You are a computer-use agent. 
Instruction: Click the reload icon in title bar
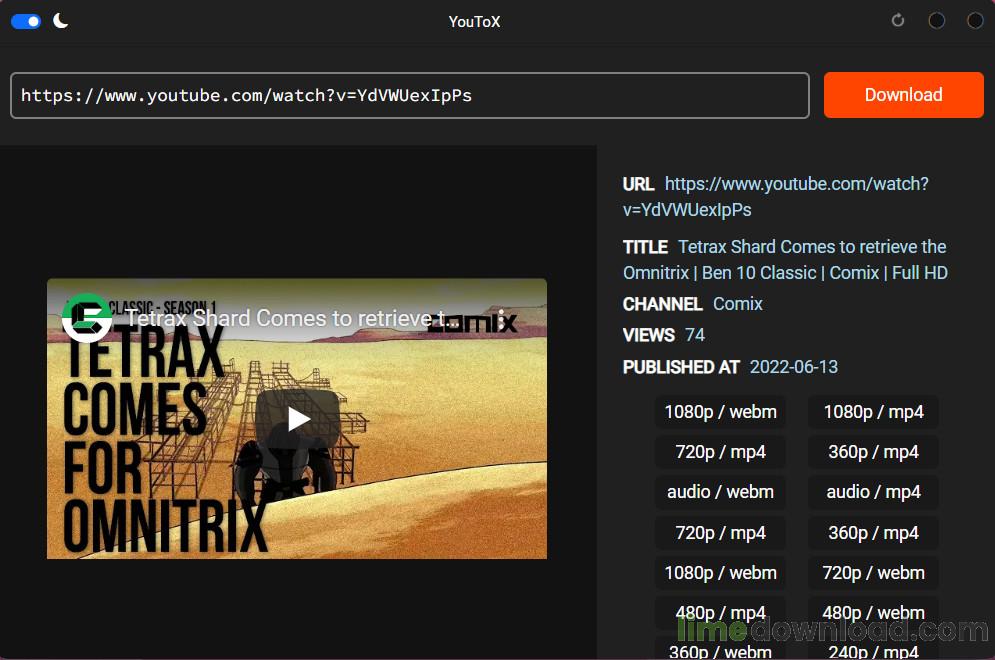tap(897, 20)
